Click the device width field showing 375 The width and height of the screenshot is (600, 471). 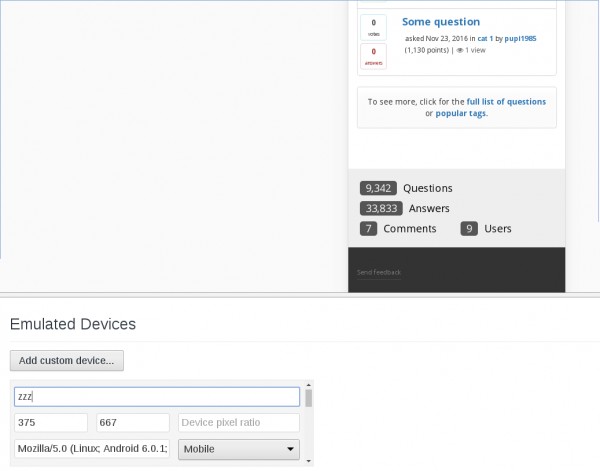(x=51, y=423)
